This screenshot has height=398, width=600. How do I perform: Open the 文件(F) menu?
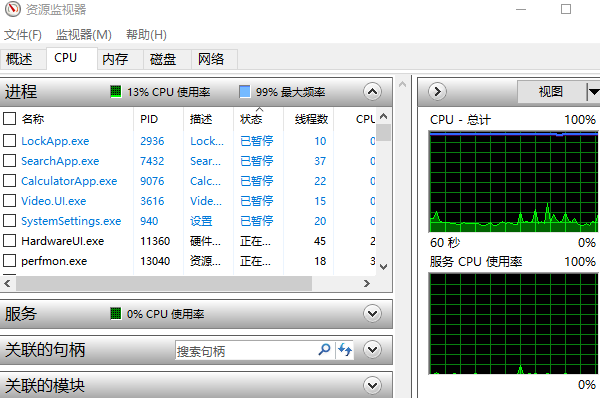(23, 35)
